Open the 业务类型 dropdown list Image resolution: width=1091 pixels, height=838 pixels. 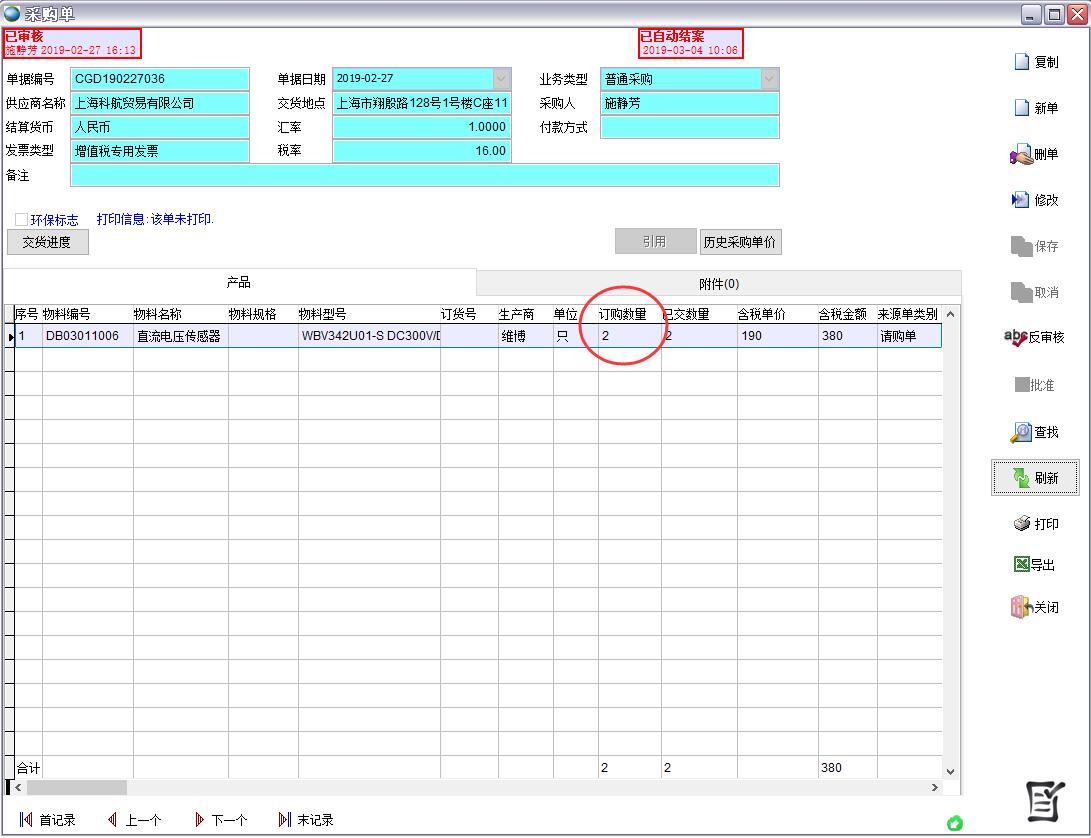click(769, 79)
